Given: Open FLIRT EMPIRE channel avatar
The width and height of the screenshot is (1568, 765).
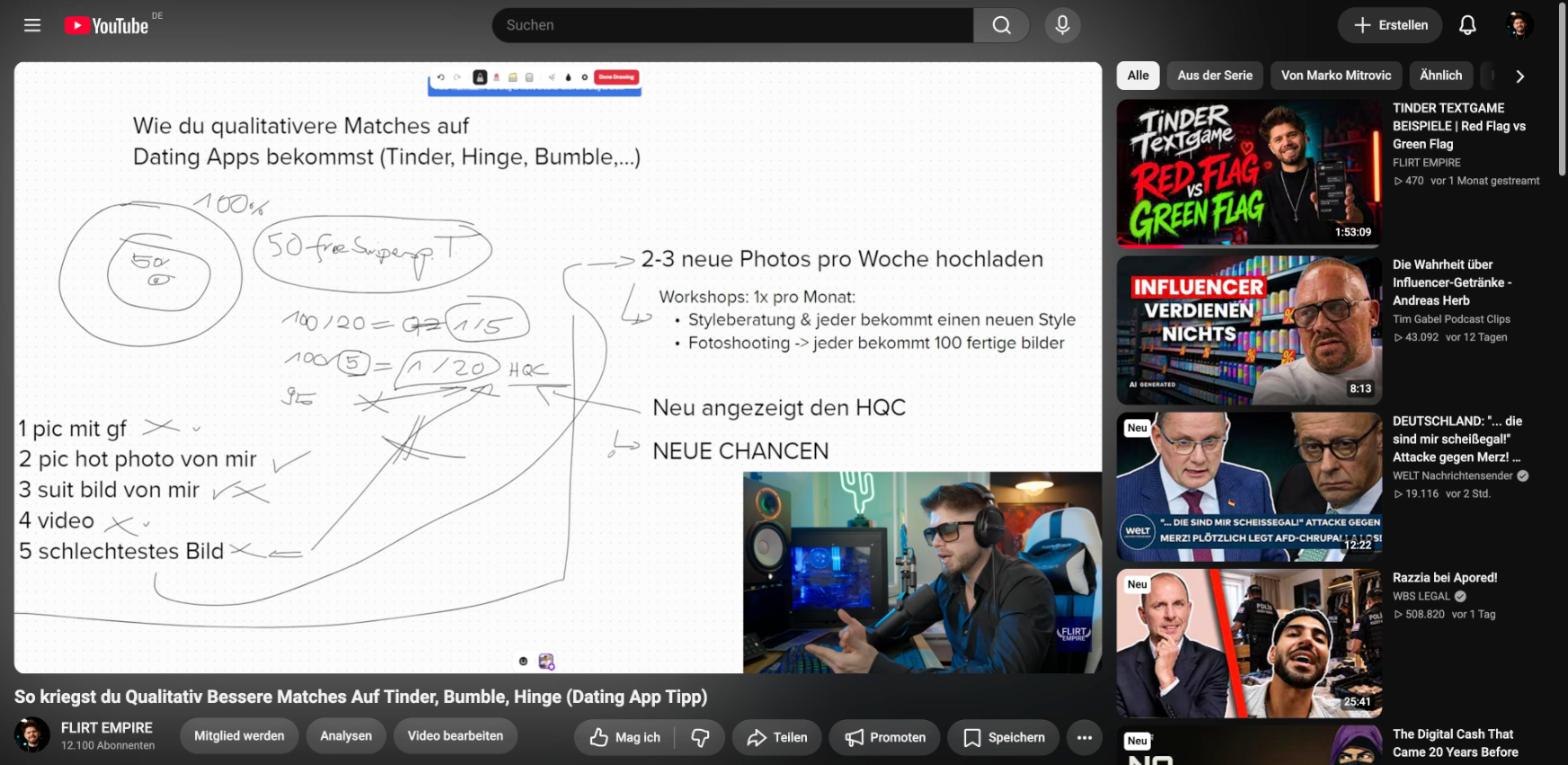Looking at the screenshot, I should [x=32, y=735].
